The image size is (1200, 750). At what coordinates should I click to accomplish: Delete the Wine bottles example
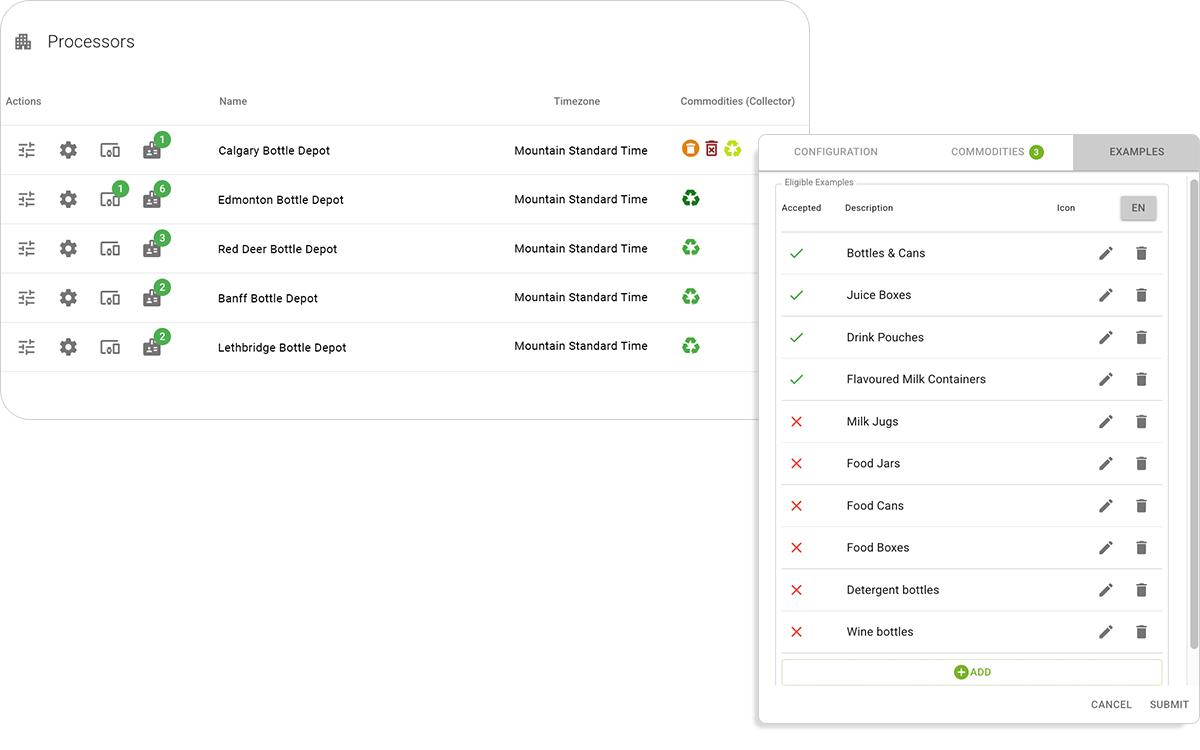pos(1141,631)
